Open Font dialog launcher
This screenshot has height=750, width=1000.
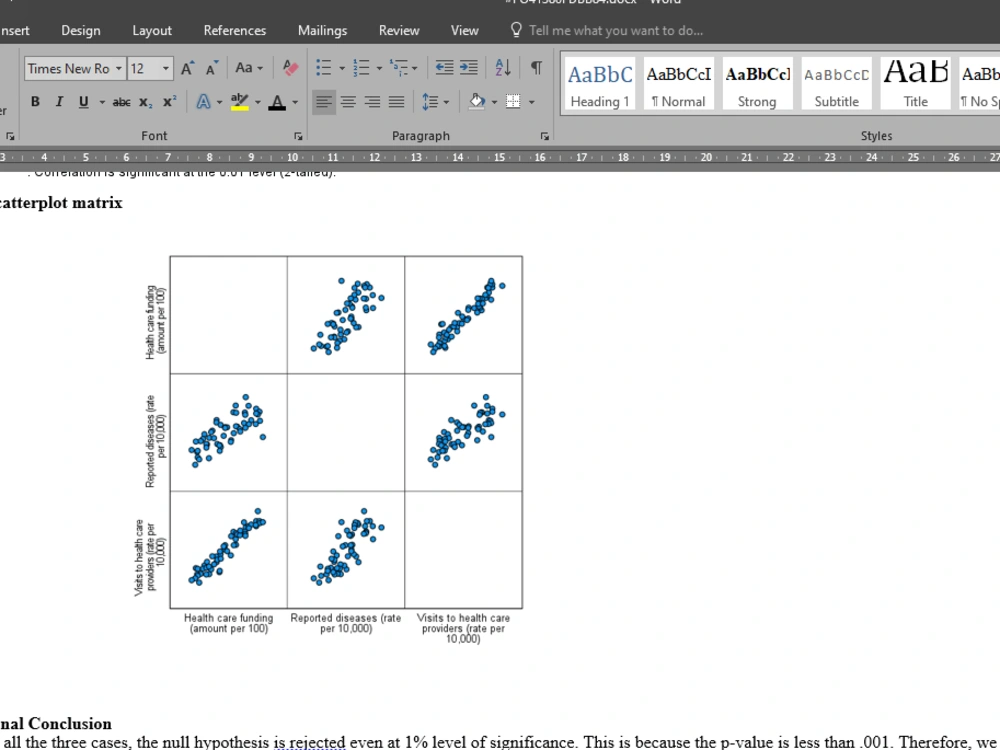tap(298, 136)
